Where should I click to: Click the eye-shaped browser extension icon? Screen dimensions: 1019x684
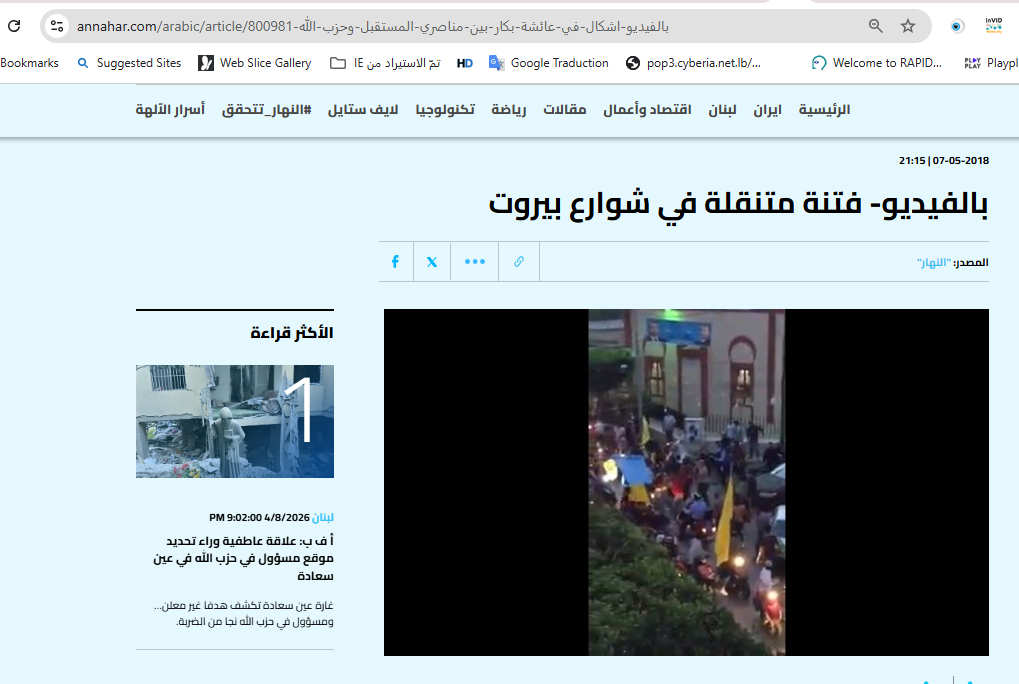pyautogui.click(x=956, y=25)
